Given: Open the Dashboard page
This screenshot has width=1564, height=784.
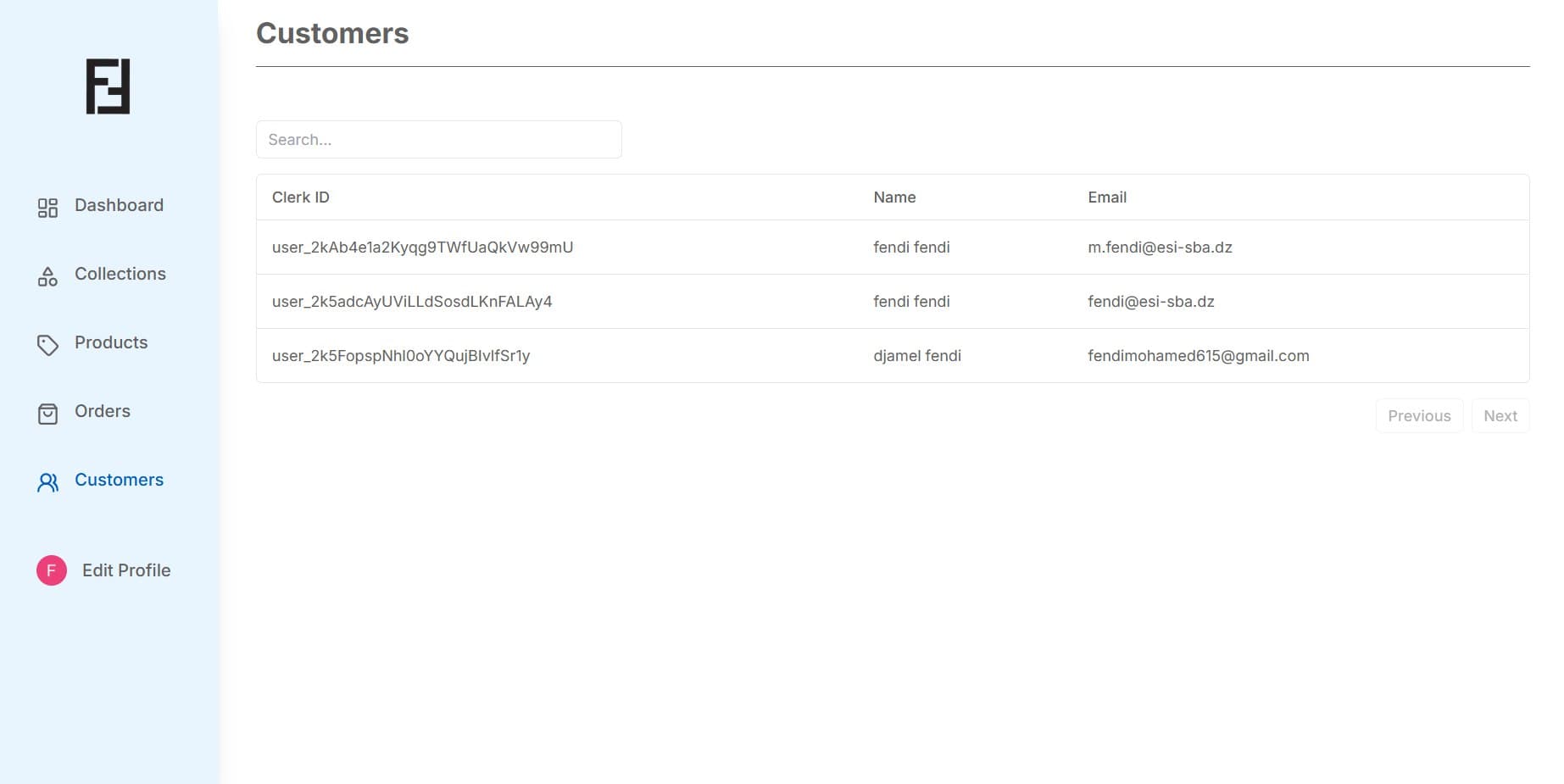Looking at the screenshot, I should pos(119,205).
